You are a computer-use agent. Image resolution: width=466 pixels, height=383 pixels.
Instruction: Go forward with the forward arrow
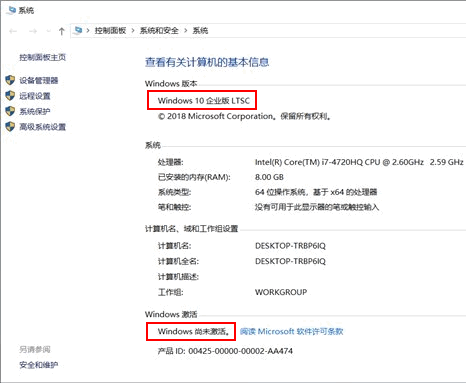(33, 31)
